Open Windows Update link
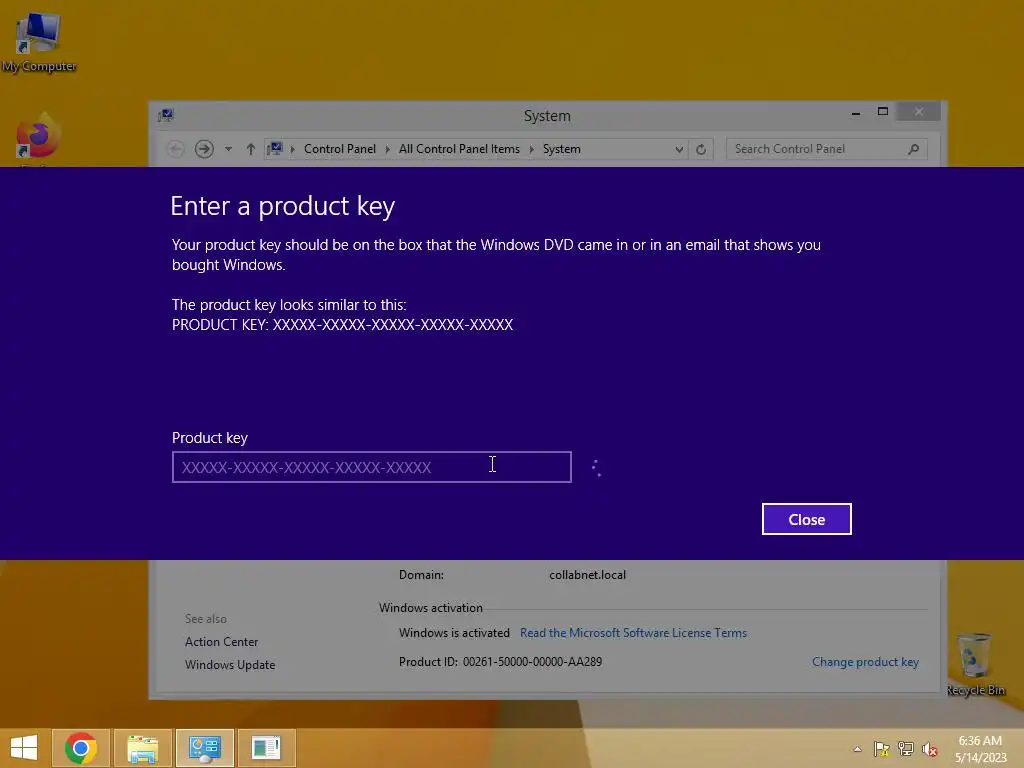The width and height of the screenshot is (1024, 768). (x=230, y=665)
